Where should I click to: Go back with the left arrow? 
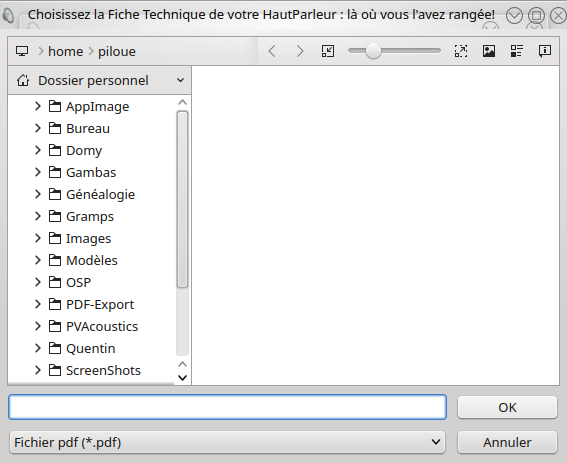coord(272,51)
